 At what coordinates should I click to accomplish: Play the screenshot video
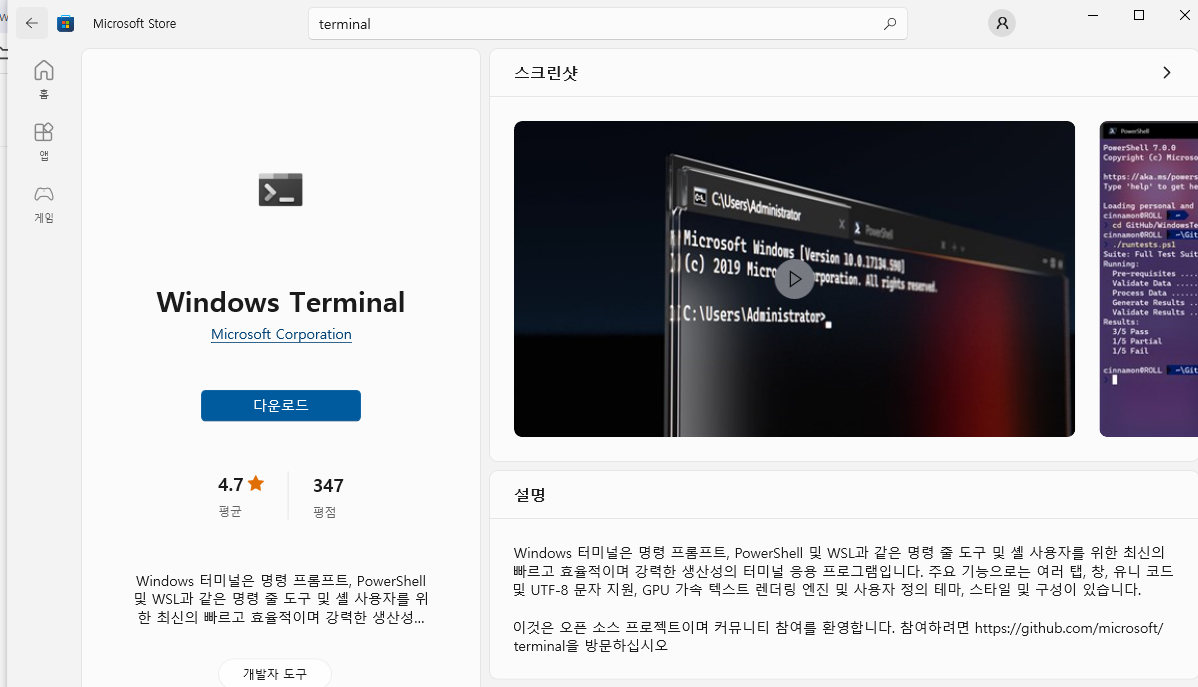point(795,279)
